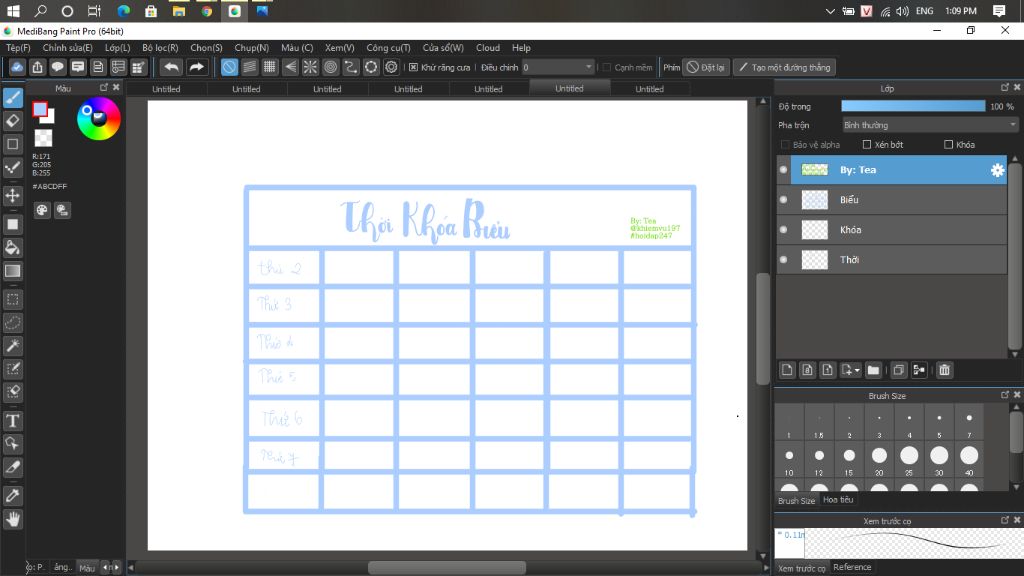Select the Eyedropper tool

click(12, 496)
